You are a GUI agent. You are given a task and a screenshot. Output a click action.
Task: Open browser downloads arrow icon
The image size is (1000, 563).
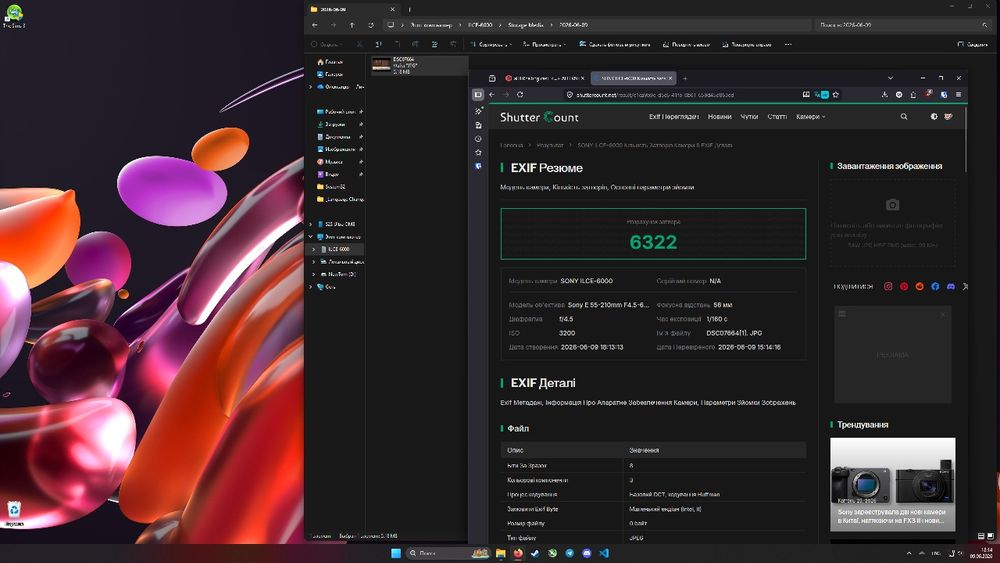pyautogui.click(x=885, y=94)
